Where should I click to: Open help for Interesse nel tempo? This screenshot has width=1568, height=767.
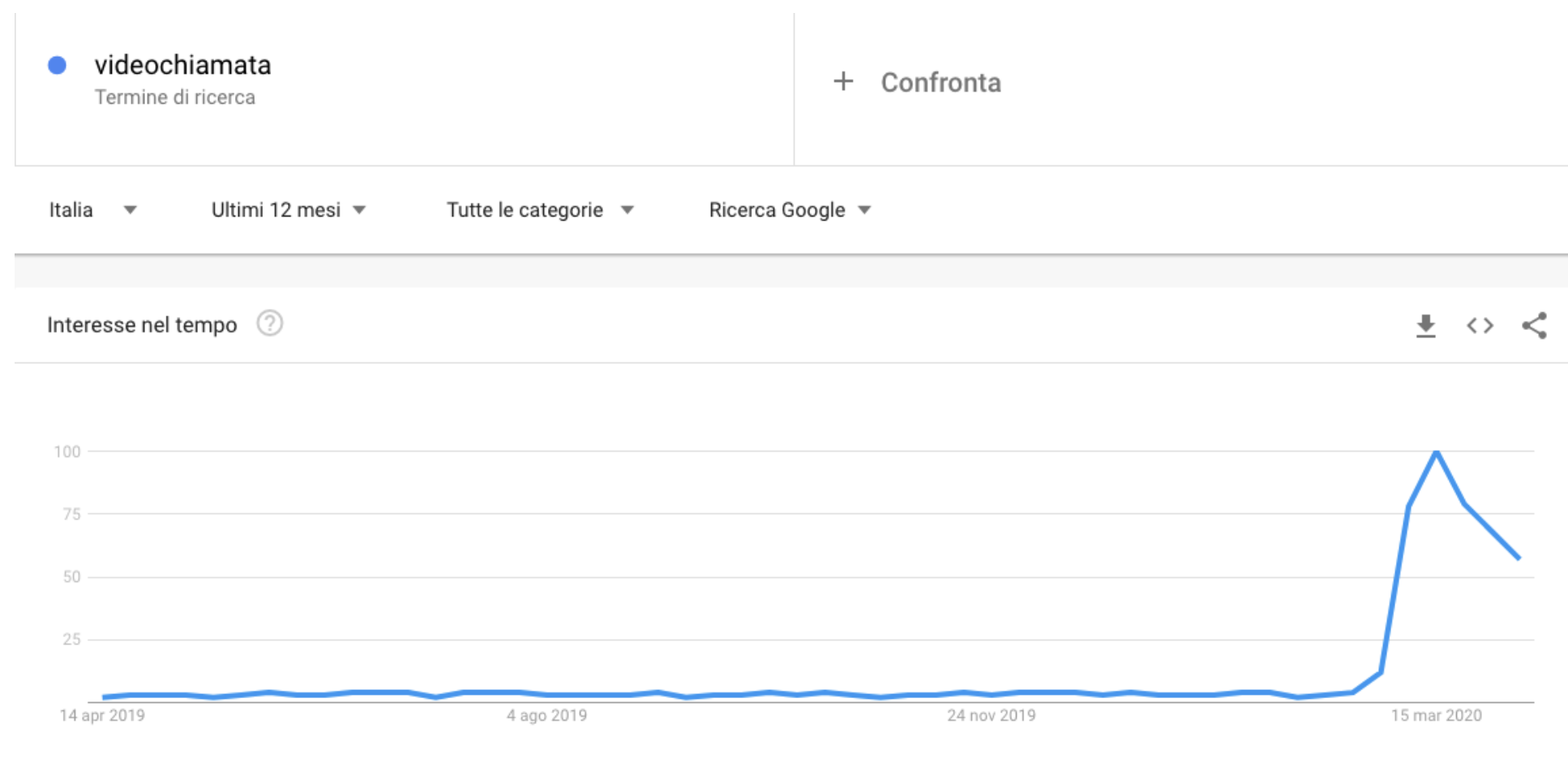tap(270, 324)
